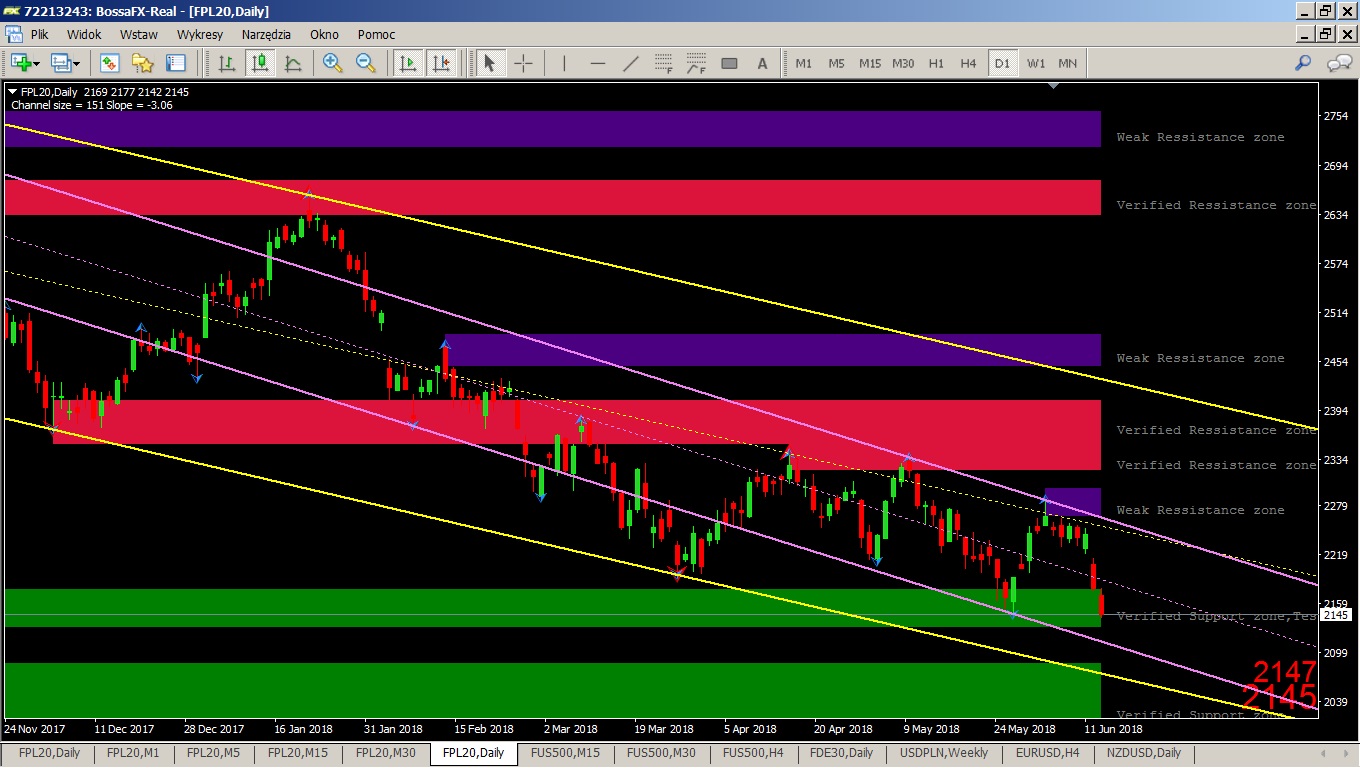Click the triangle beside FPL20,Daily chart title
This screenshot has width=1360, height=768.
click(x=12, y=92)
